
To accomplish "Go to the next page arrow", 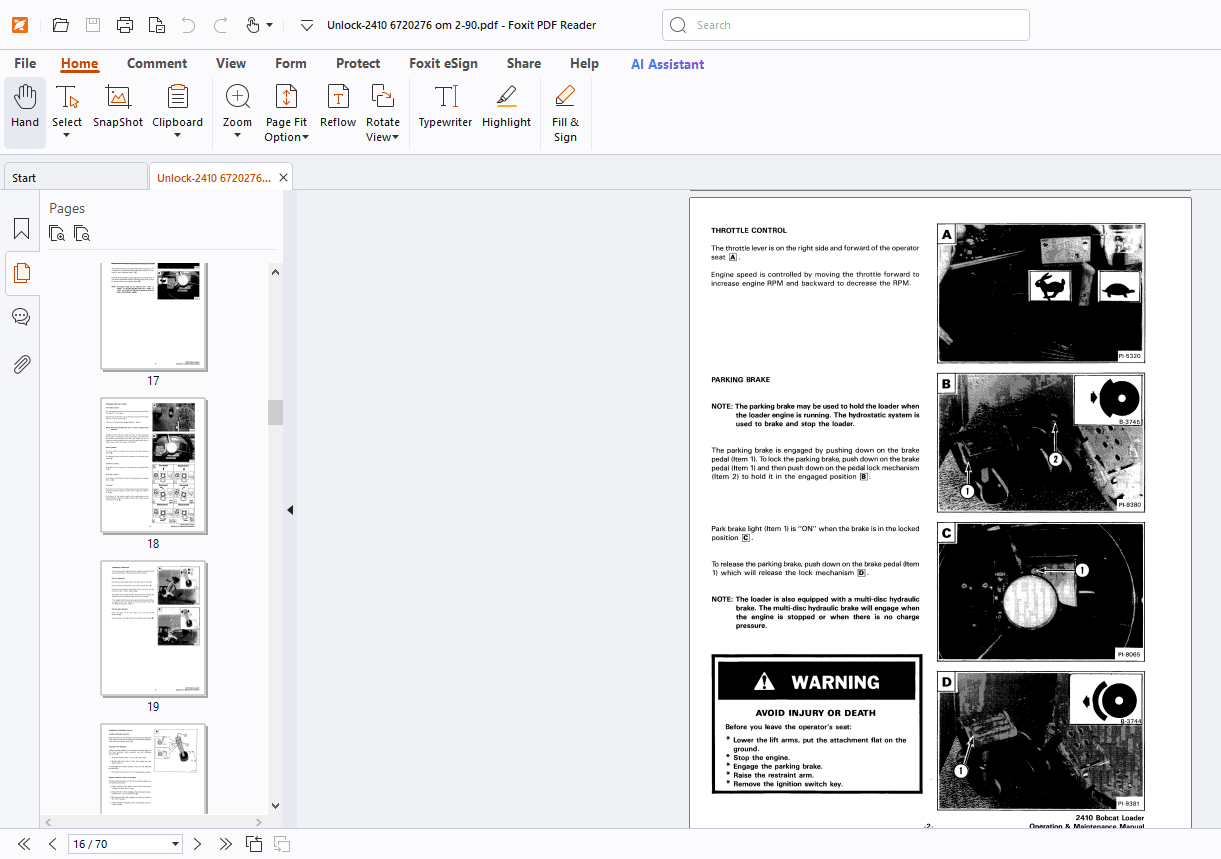I will [197, 844].
